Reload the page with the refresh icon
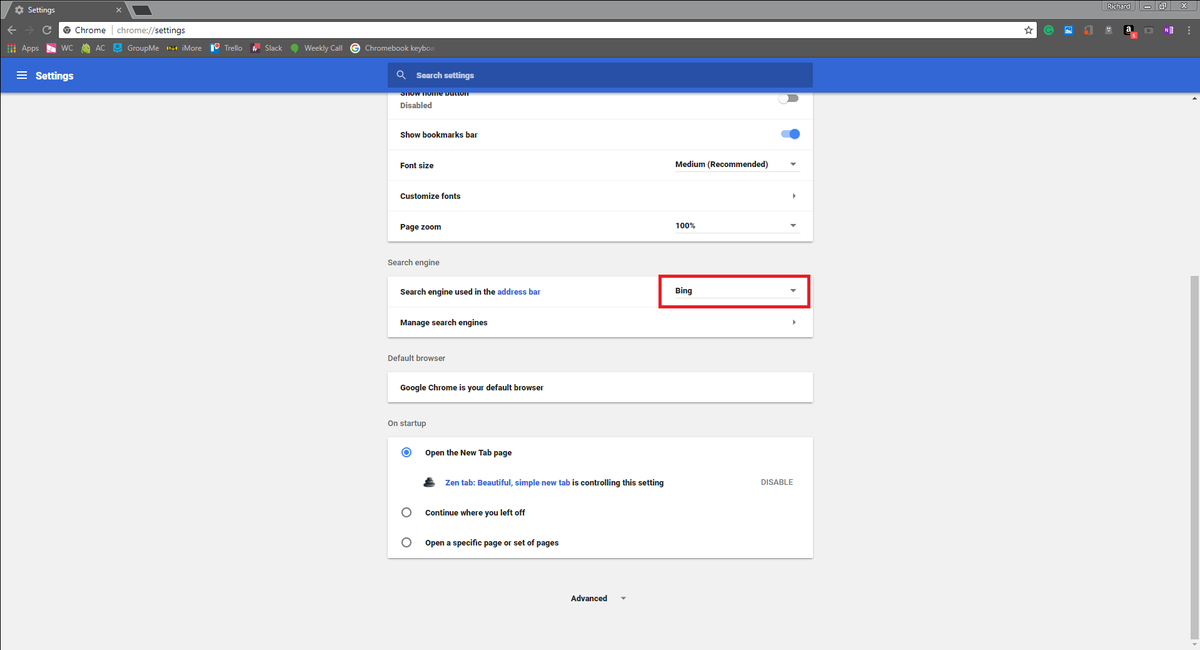 click(46, 30)
